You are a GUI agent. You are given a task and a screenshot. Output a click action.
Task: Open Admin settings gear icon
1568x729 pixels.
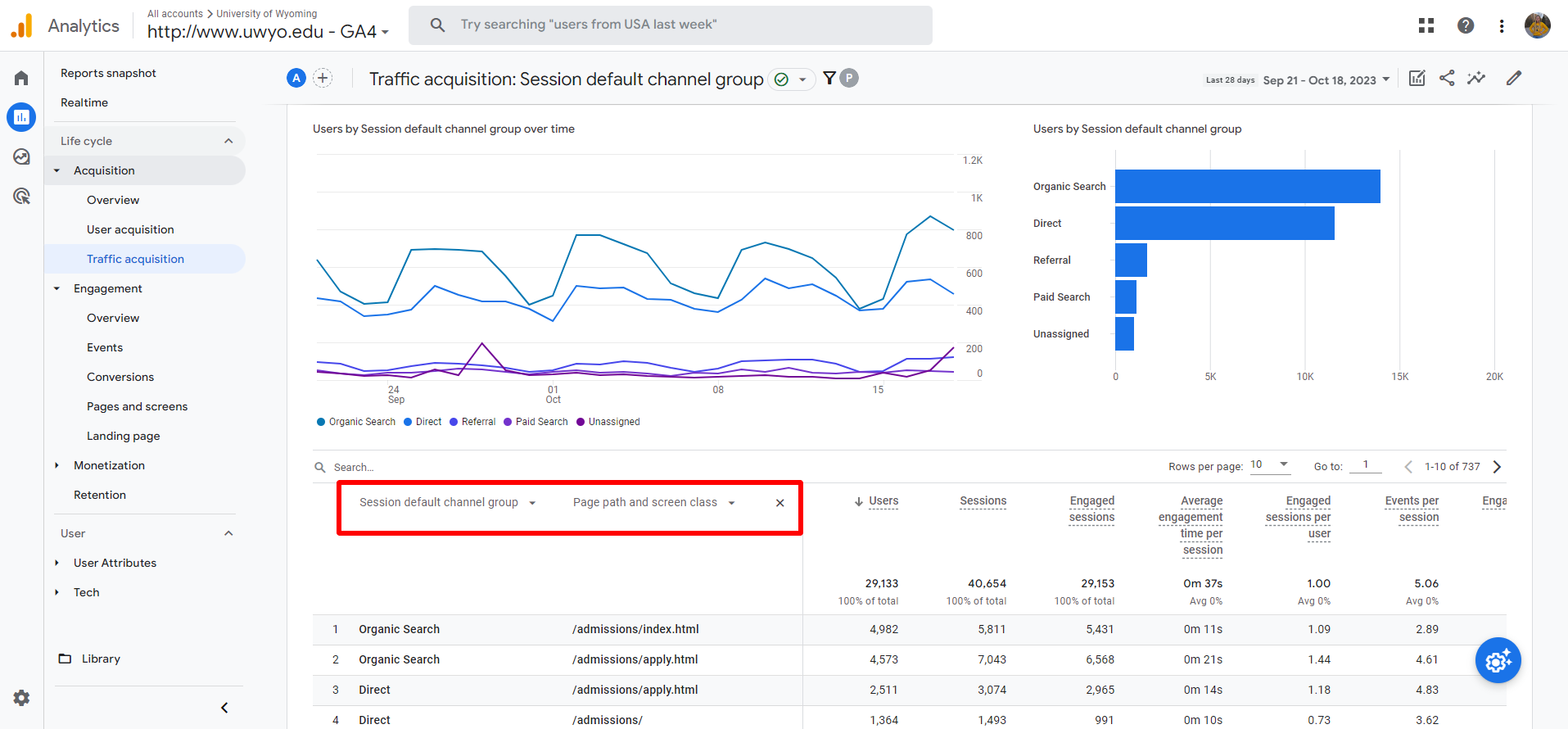click(x=21, y=698)
